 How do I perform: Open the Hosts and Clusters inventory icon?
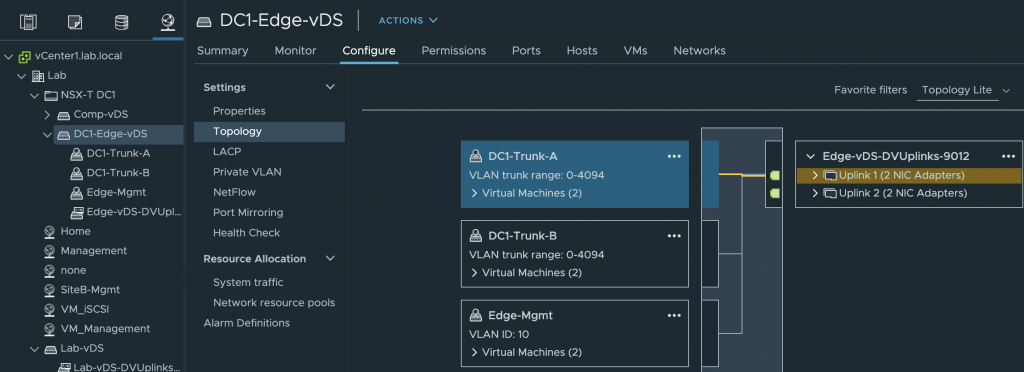[27, 22]
